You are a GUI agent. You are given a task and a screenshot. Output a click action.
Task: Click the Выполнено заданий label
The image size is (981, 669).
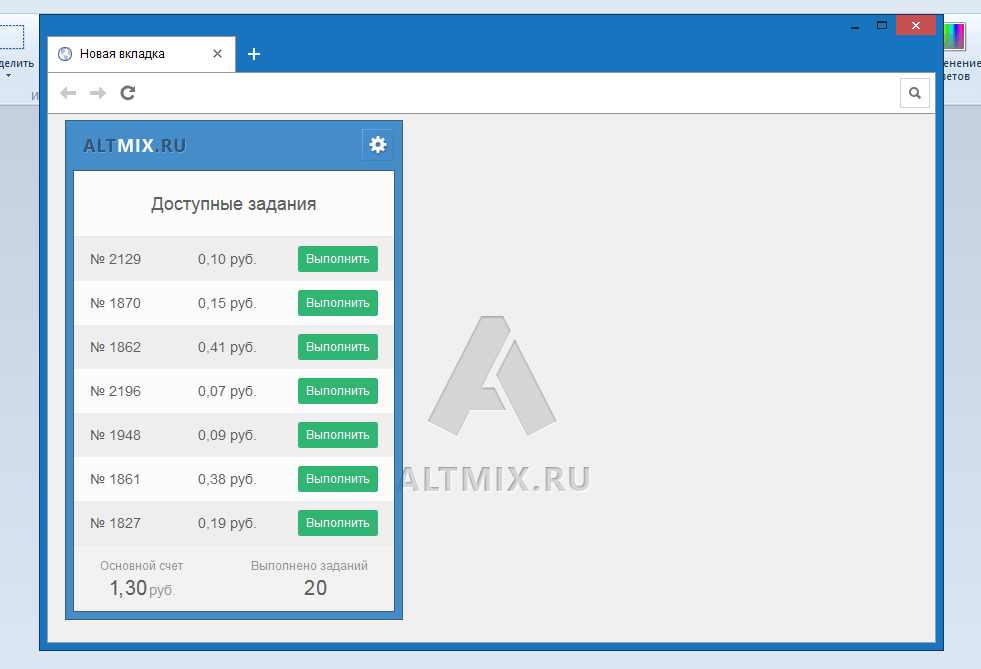coord(309,566)
